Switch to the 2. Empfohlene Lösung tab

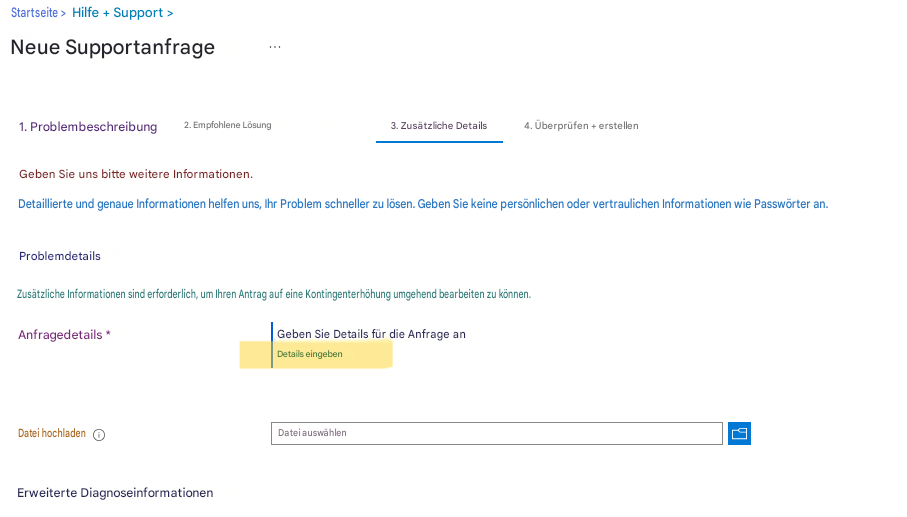click(x=227, y=125)
